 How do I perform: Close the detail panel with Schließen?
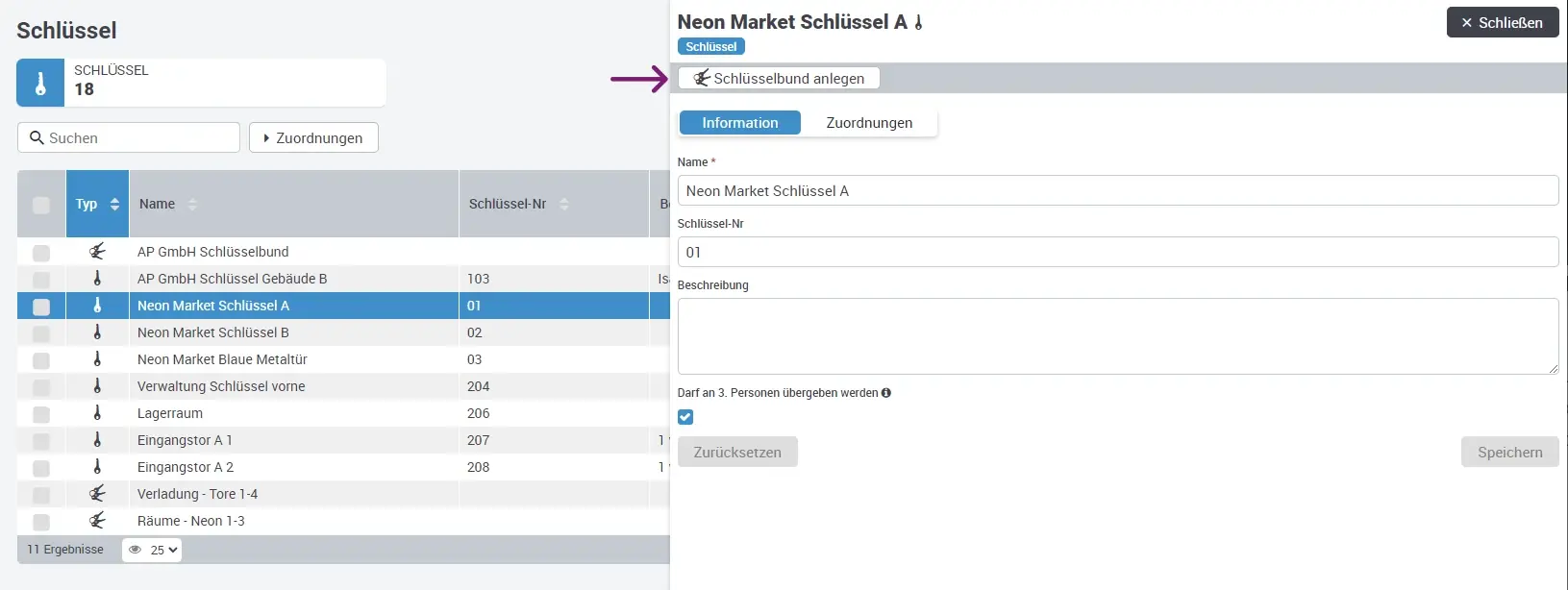pyautogui.click(x=1502, y=23)
